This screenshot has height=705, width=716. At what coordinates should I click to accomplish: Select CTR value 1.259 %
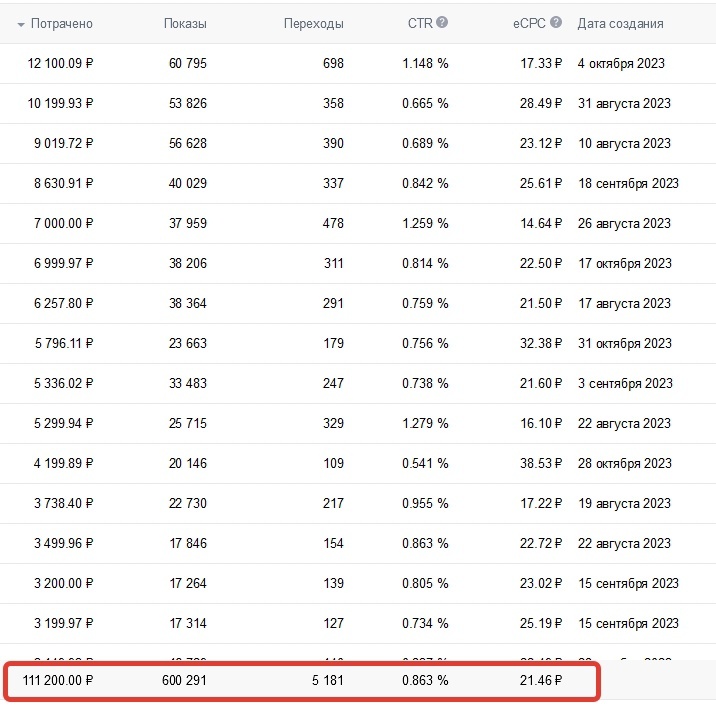(425, 223)
